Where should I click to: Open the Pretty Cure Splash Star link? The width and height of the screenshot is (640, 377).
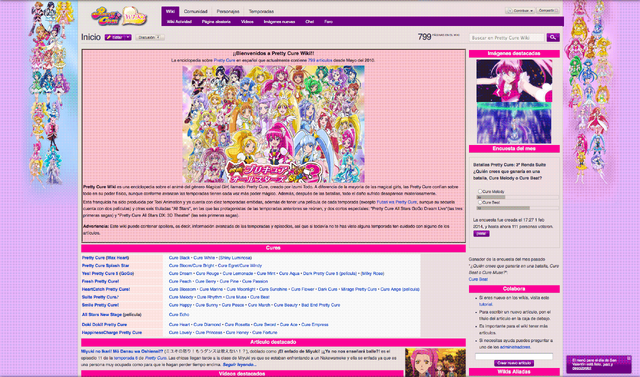(105, 266)
